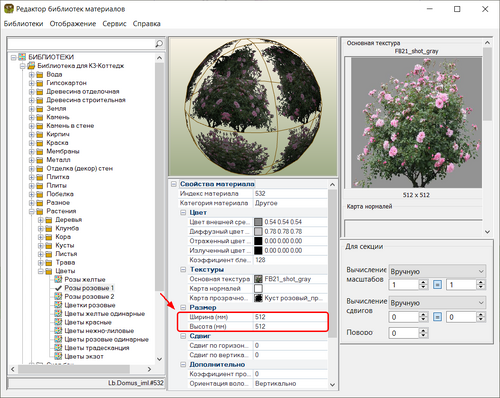Select the Земля folder icon

point(40,109)
